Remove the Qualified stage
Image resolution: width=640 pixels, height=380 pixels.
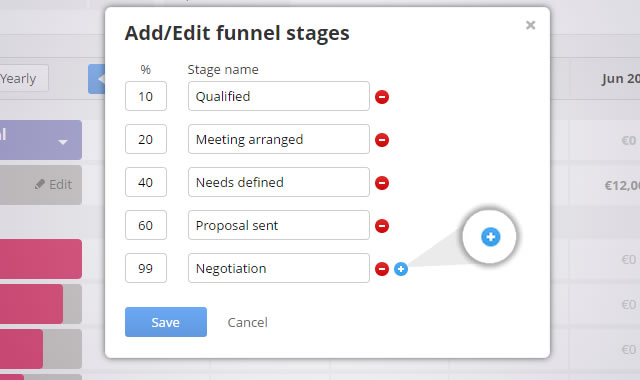coord(382,97)
